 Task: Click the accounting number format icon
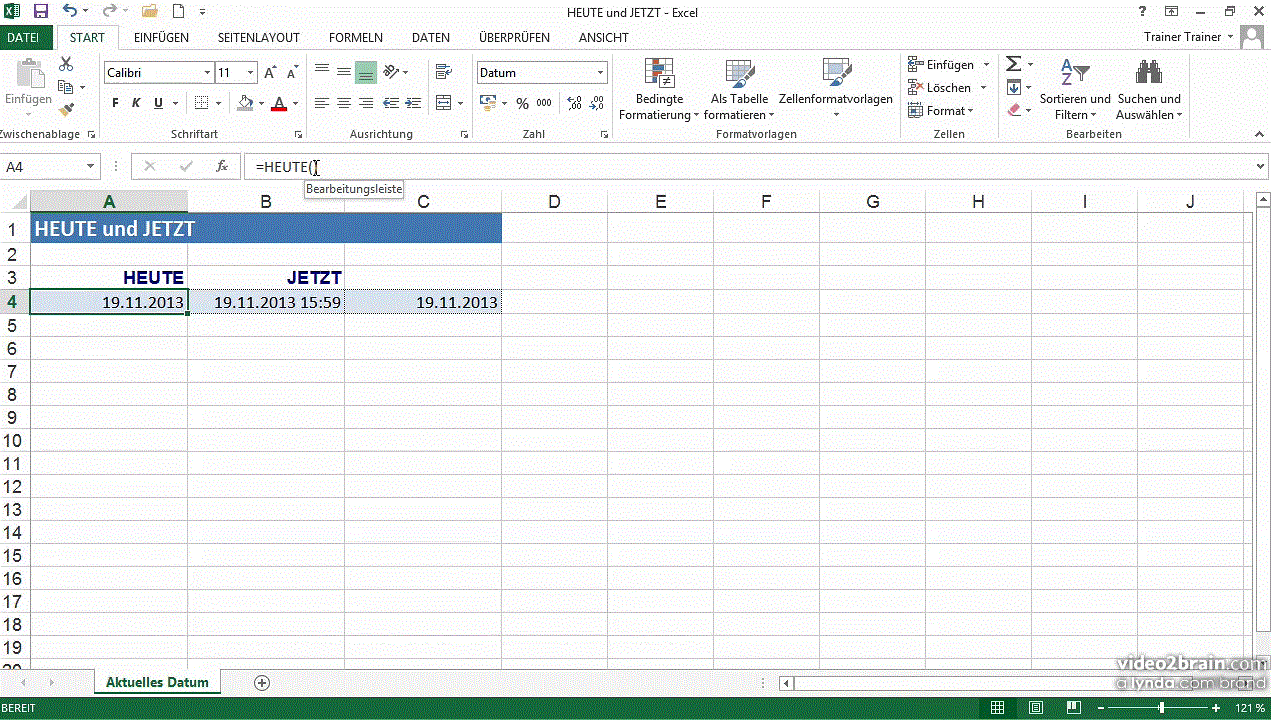[x=487, y=103]
